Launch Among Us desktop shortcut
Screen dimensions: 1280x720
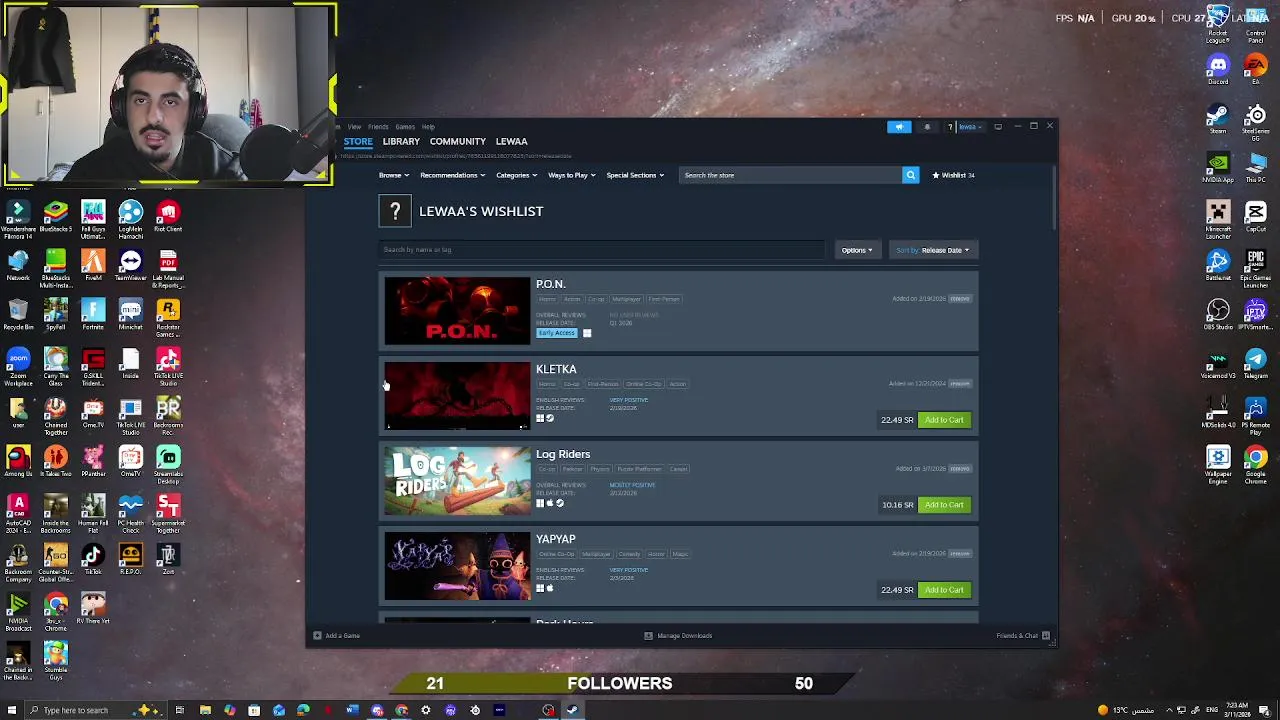coord(18,462)
